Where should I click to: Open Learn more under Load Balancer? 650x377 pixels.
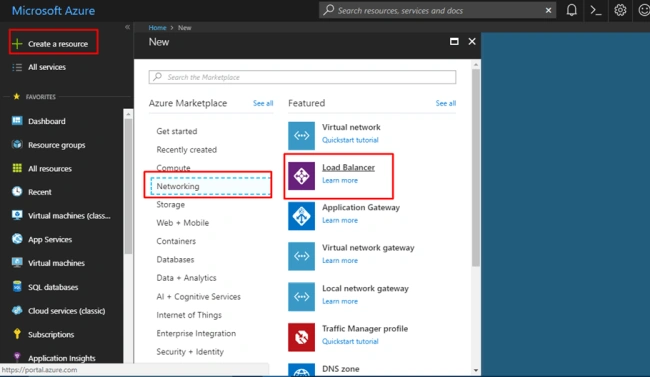(340, 180)
